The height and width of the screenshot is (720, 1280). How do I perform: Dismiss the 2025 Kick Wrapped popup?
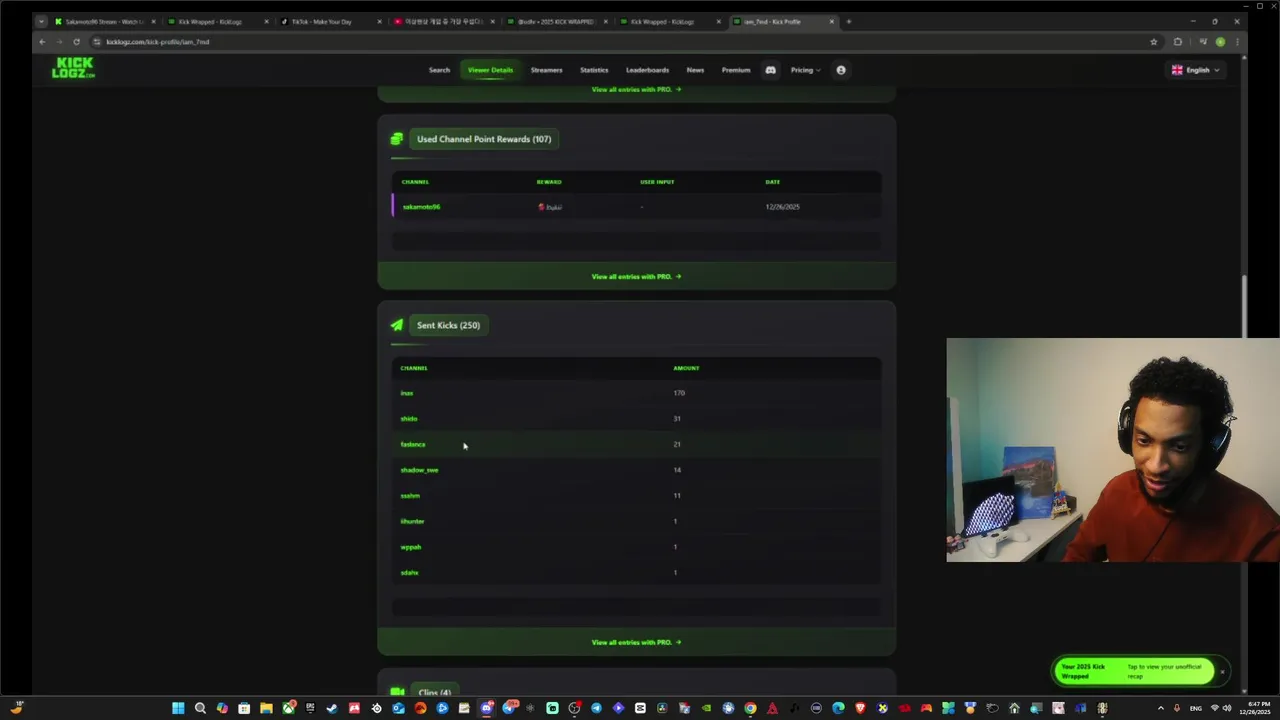[x=1222, y=671]
